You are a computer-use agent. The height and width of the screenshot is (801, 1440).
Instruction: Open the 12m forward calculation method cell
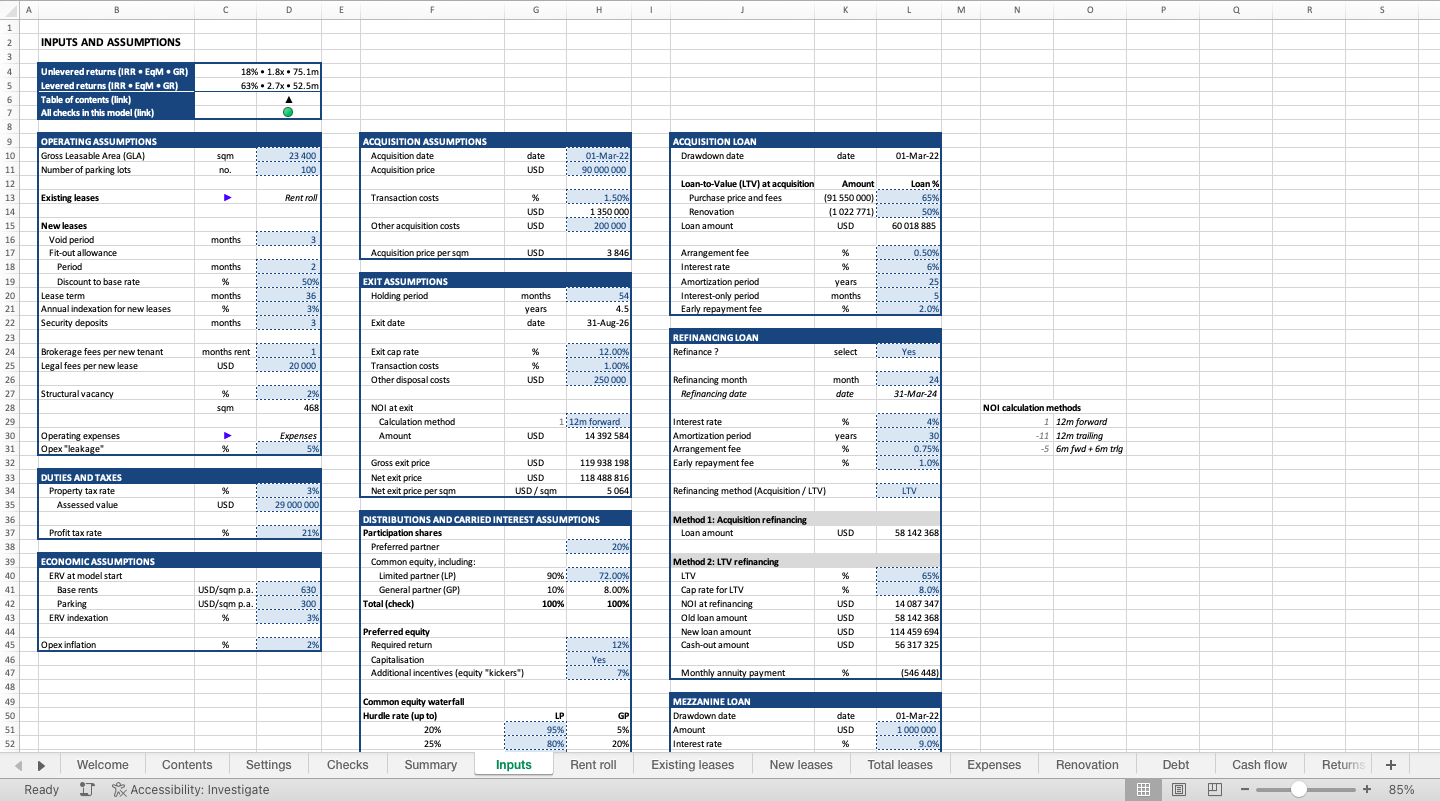[x=599, y=422]
